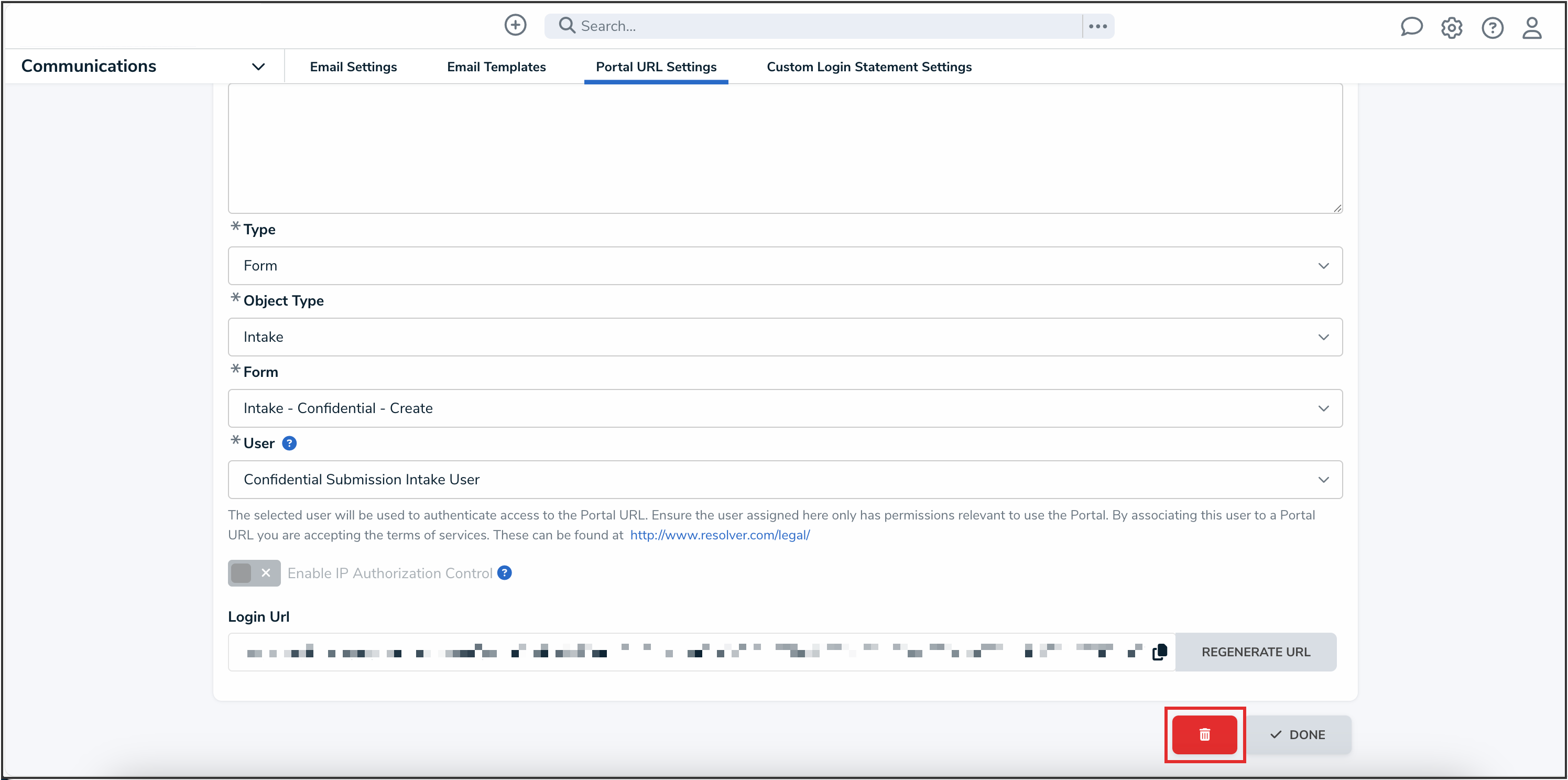
Task: Expand the Type dropdown showing Form
Action: tap(785, 265)
